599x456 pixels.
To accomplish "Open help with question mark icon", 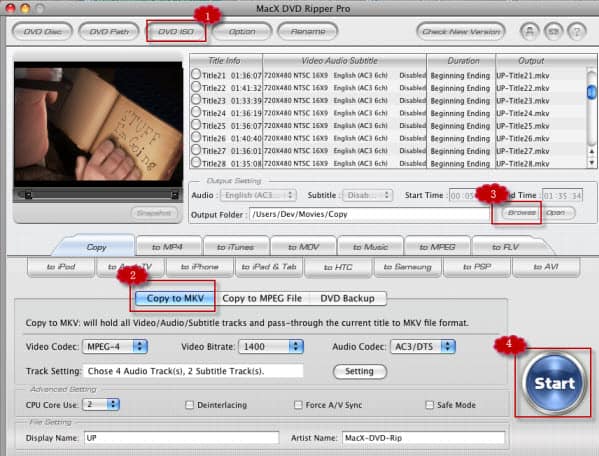I will pyautogui.click(x=577, y=31).
